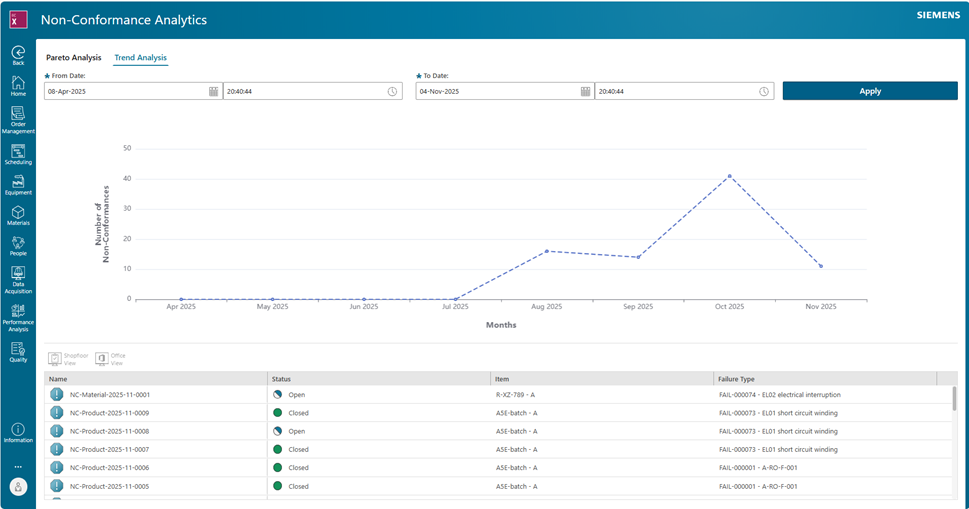Image resolution: width=969 pixels, height=509 pixels.
Task: Open the Scheduling module icon
Action: [x=18, y=152]
